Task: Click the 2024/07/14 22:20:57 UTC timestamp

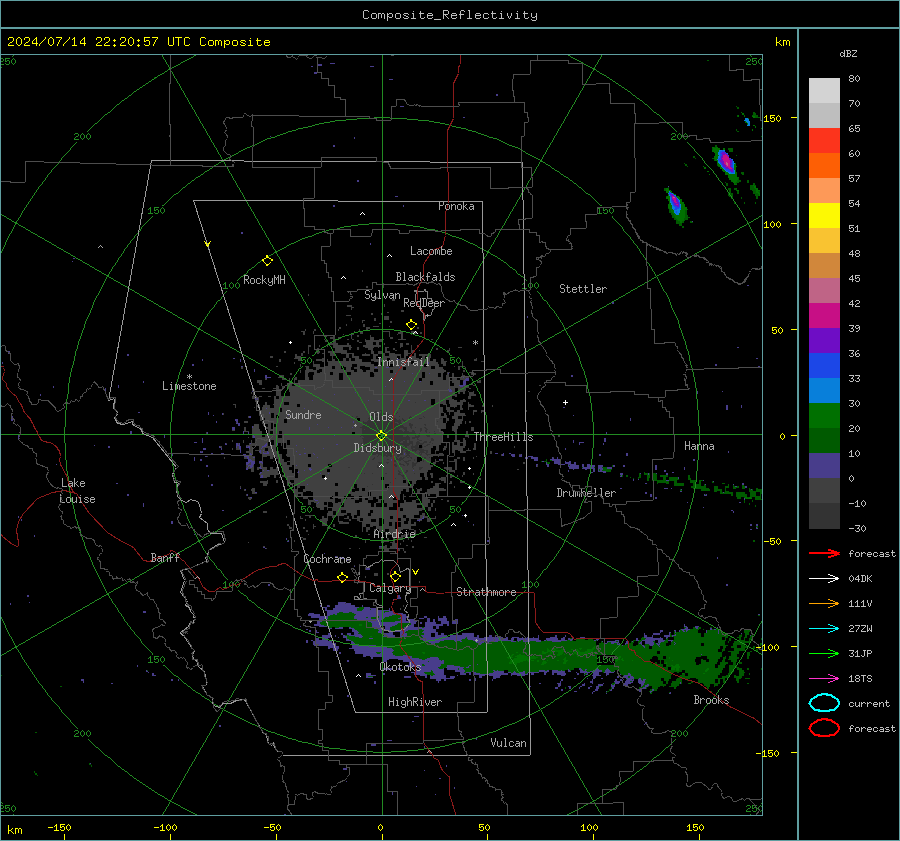Action: (x=87, y=42)
